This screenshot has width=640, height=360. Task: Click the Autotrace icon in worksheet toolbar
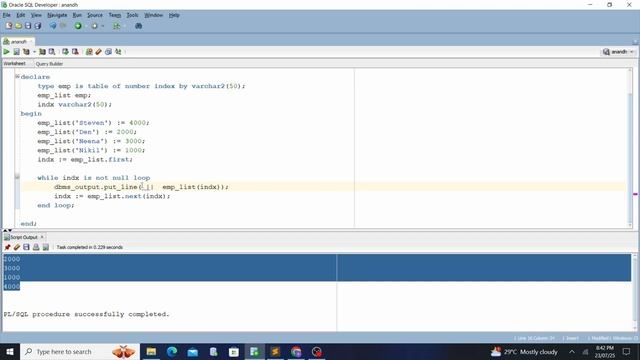[42, 52]
